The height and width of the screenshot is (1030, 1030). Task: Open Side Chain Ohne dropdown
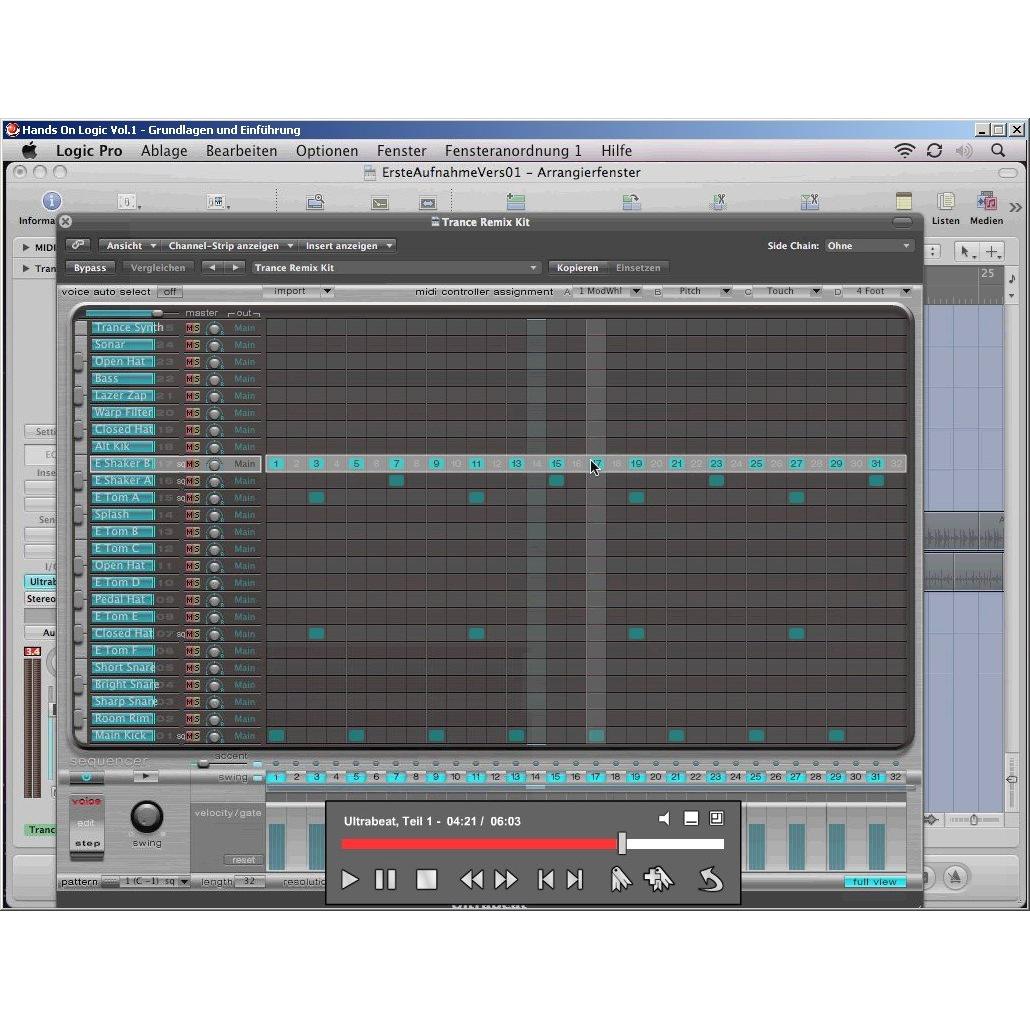click(868, 246)
